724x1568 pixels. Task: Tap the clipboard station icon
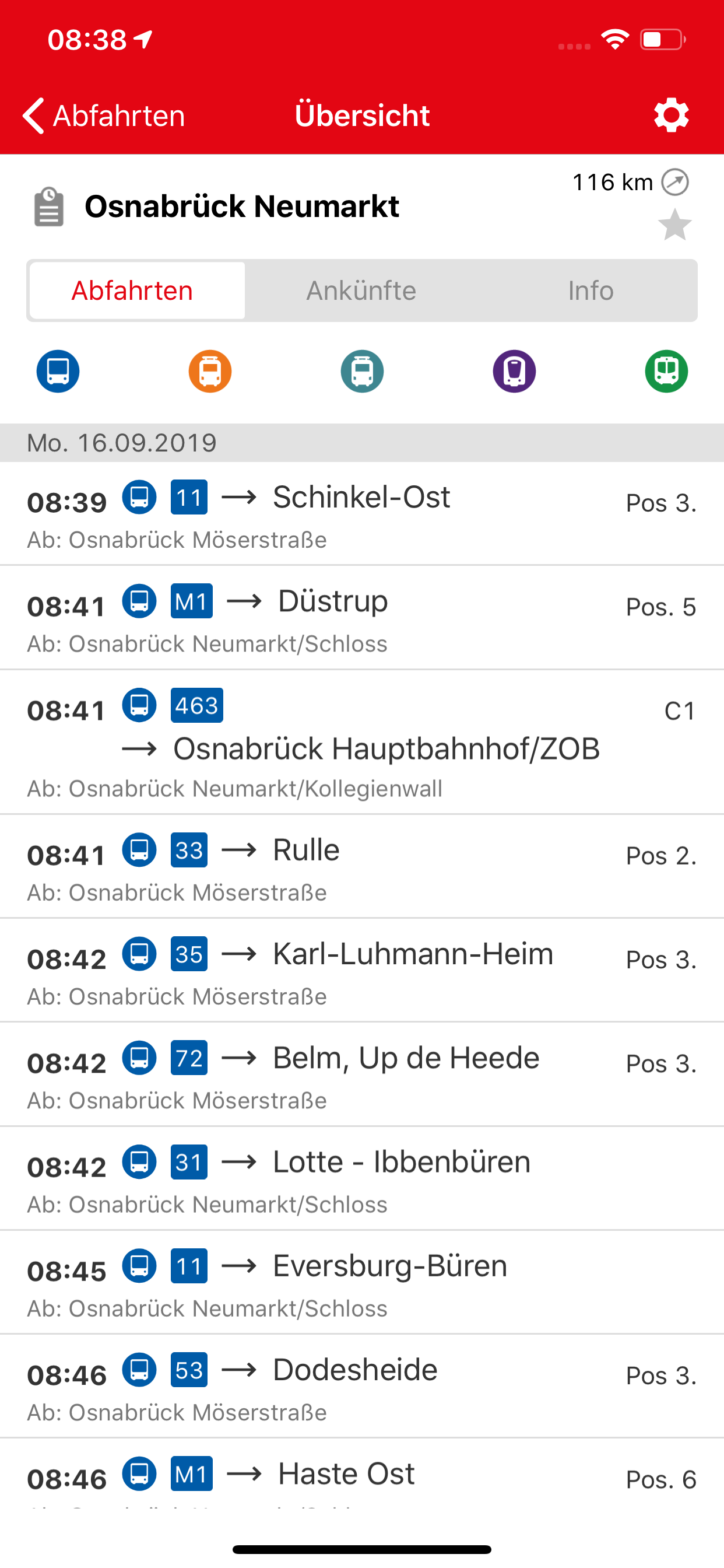48,207
